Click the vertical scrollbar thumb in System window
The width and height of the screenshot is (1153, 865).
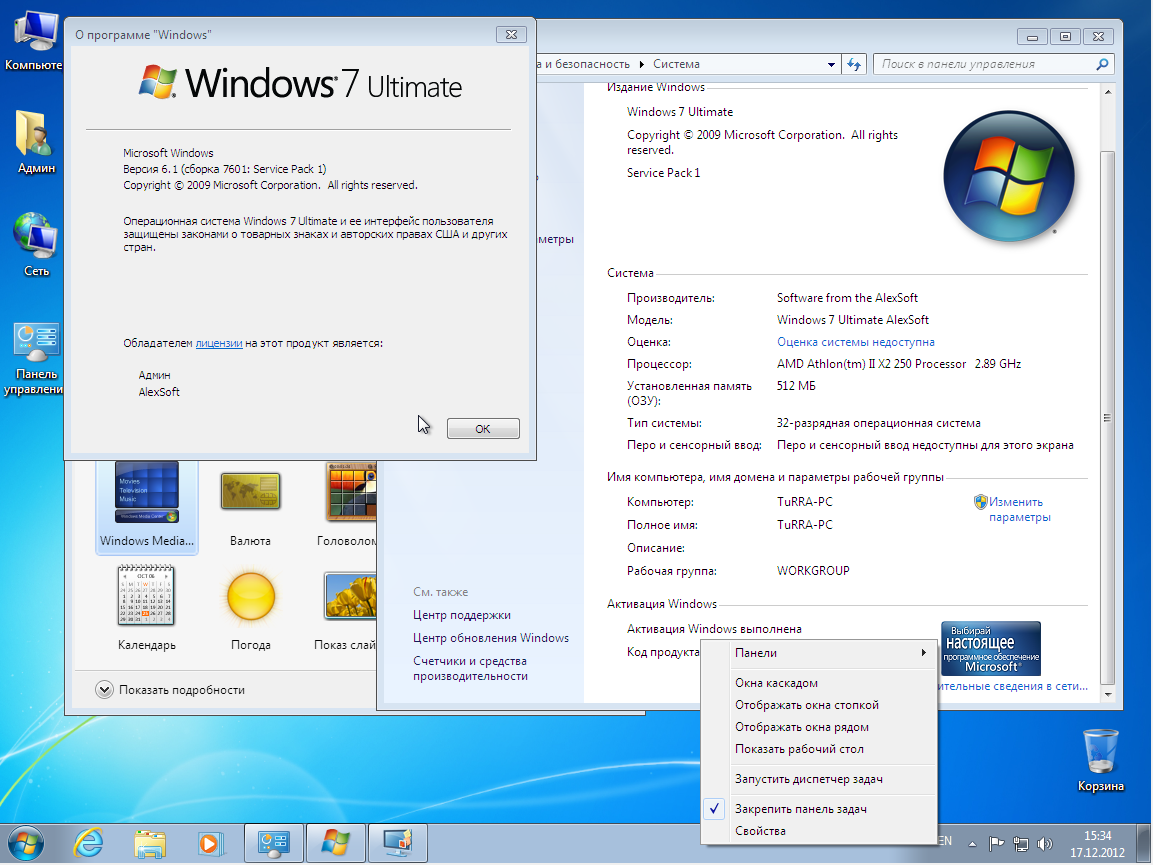pyautogui.click(x=1107, y=417)
